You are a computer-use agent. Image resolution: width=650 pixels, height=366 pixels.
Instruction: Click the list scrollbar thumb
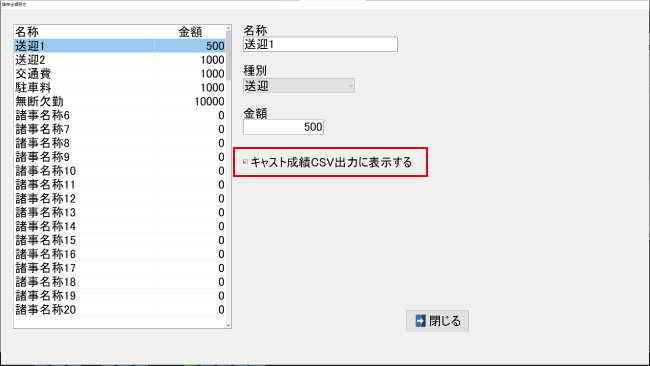tap(228, 55)
